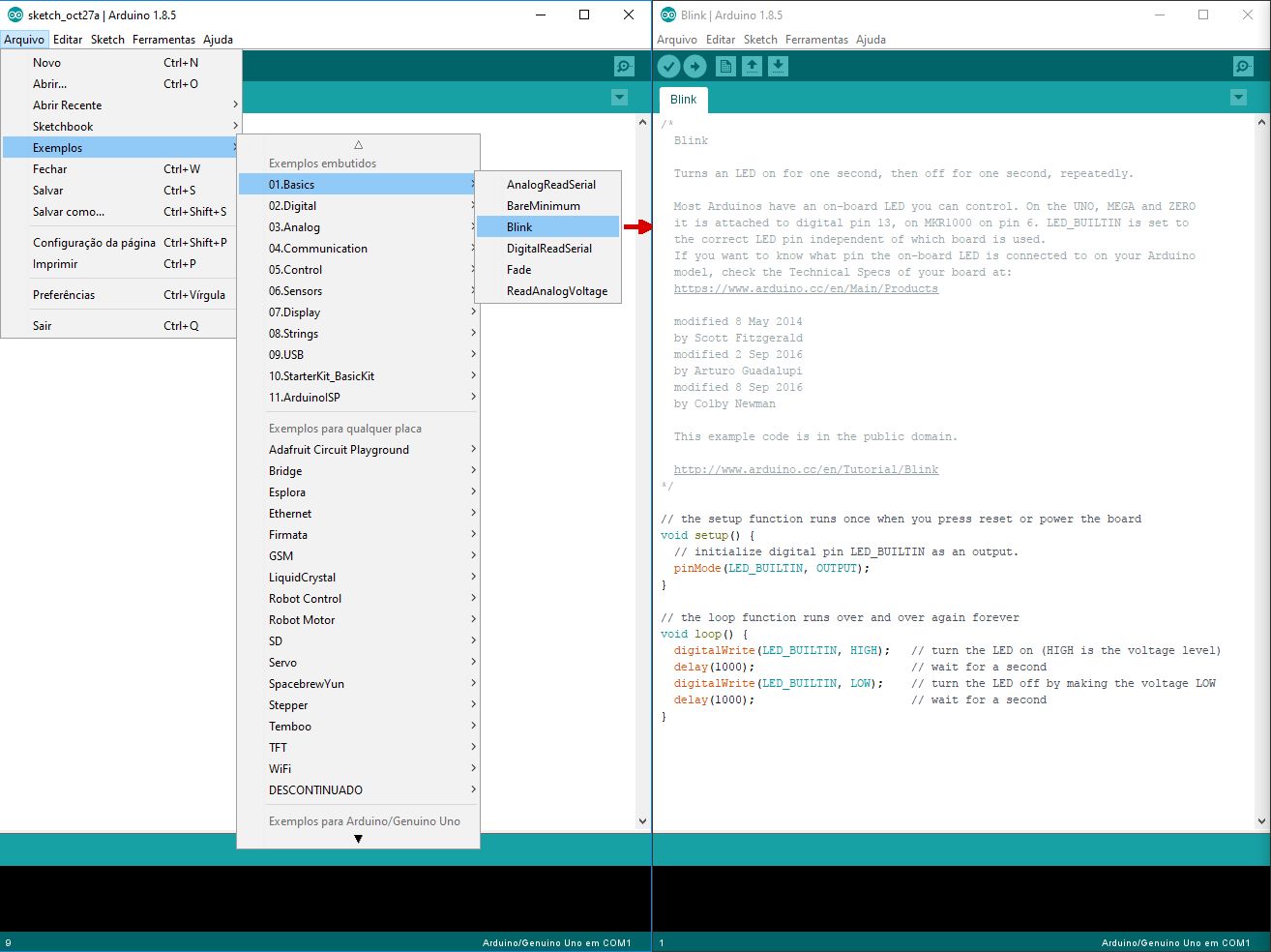Click the Arduino logo in Blink title bar

click(x=668, y=15)
